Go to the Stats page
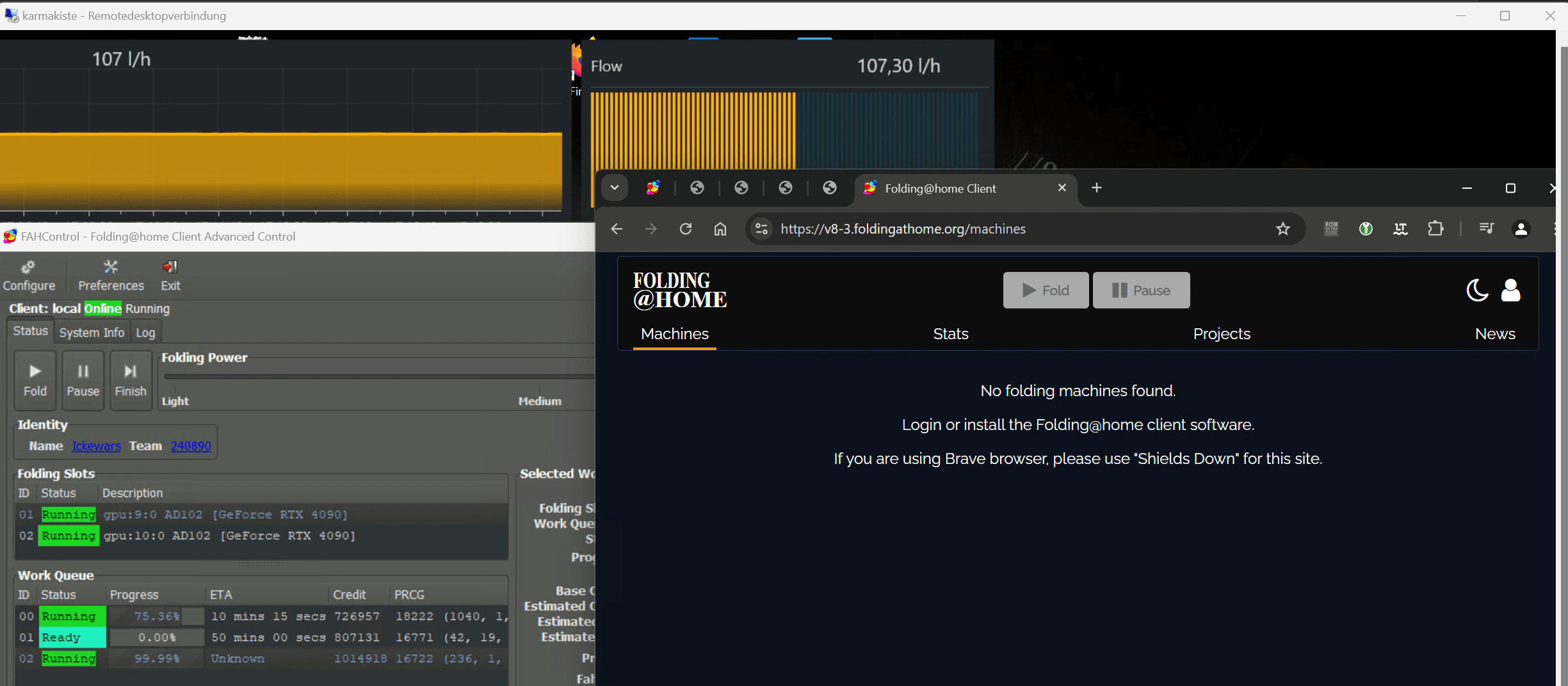This screenshot has height=686, width=1568. [951, 334]
